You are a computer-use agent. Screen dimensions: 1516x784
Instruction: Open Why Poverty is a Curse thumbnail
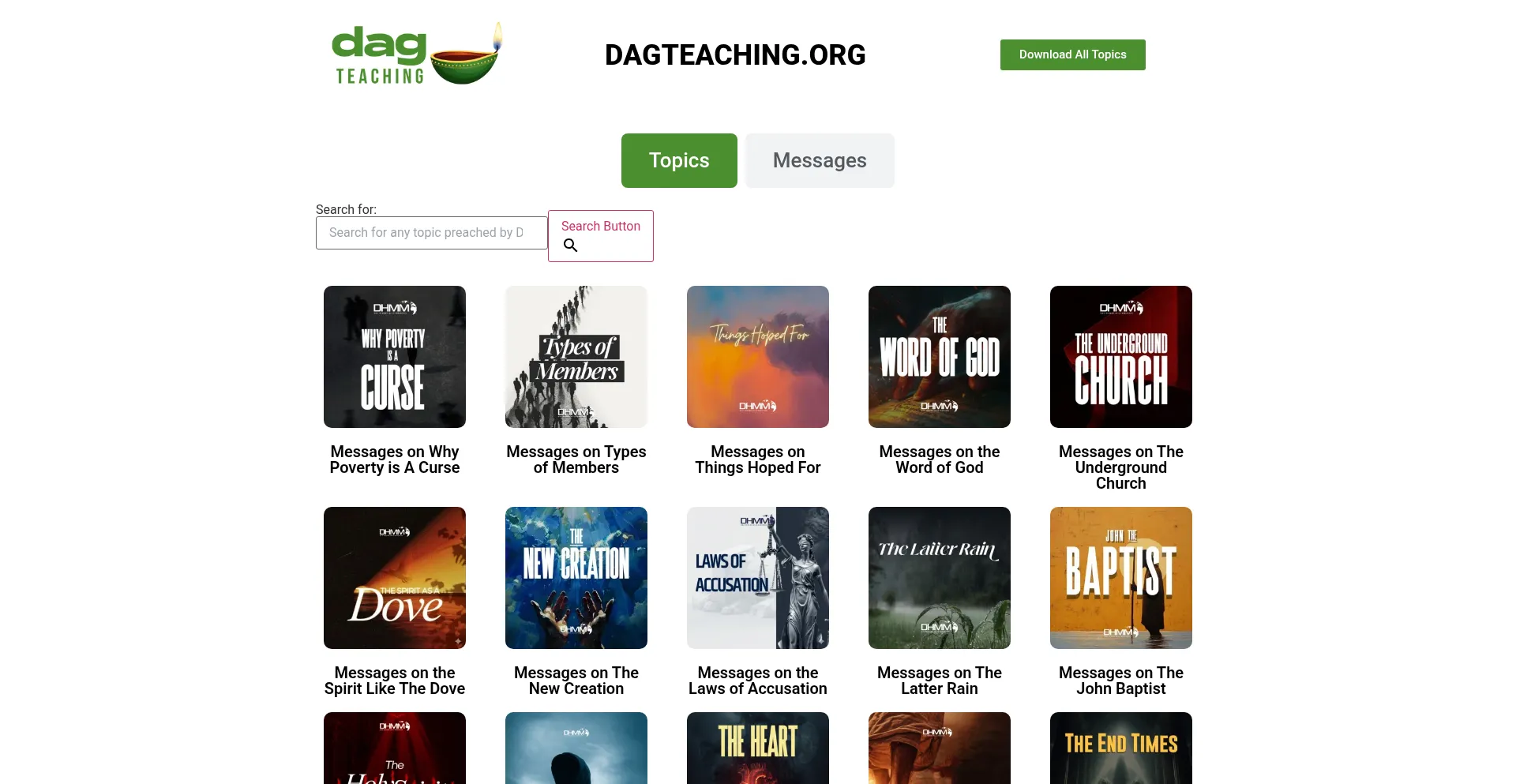[x=395, y=357]
